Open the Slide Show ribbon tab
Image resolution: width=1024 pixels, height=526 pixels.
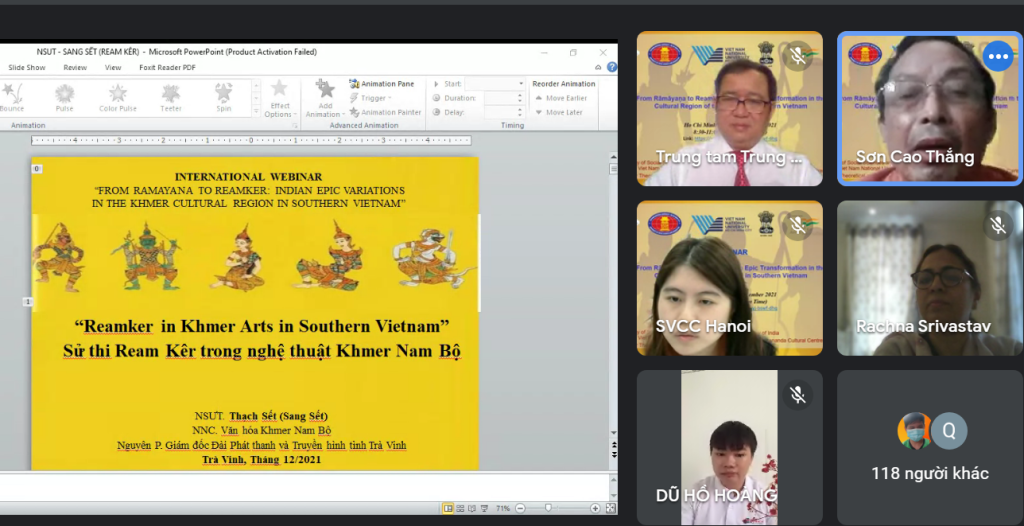tap(27, 67)
